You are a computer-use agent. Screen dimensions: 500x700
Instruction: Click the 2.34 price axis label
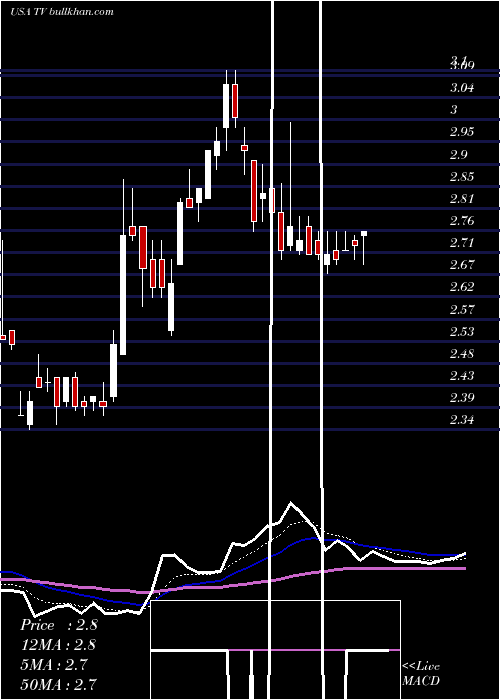(x=462, y=420)
